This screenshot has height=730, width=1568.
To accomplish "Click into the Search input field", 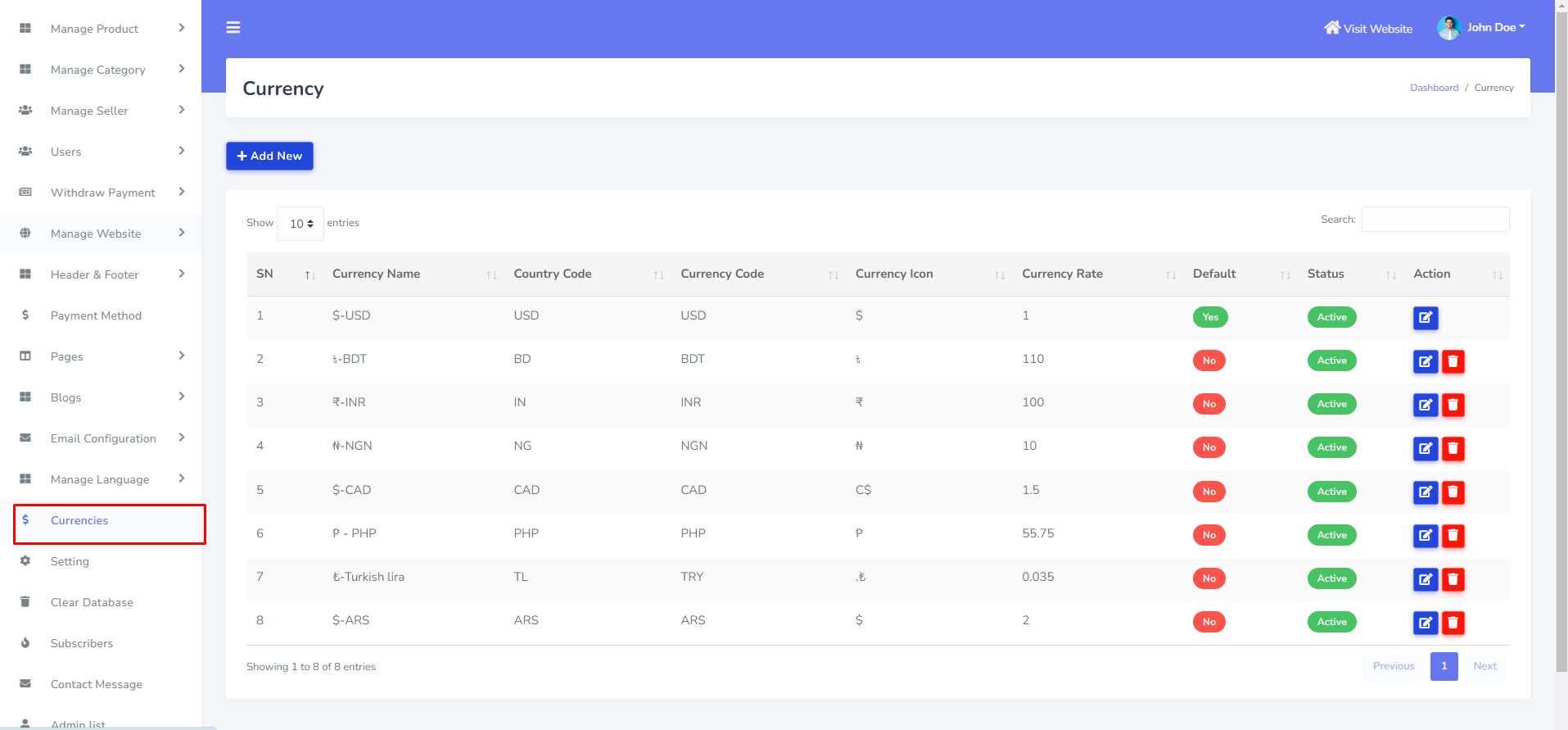I will (1435, 220).
